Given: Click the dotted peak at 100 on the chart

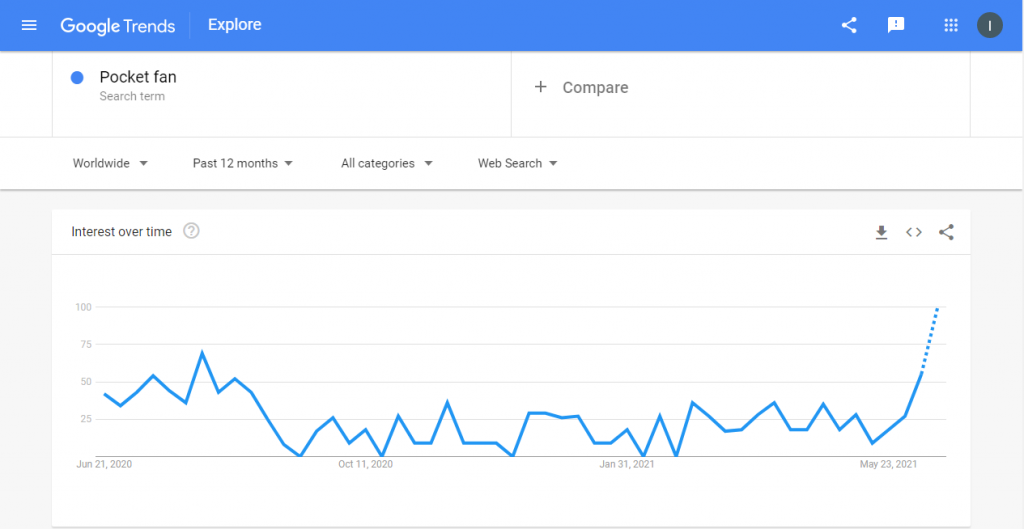Looking at the screenshot, I should coord(938,308).
